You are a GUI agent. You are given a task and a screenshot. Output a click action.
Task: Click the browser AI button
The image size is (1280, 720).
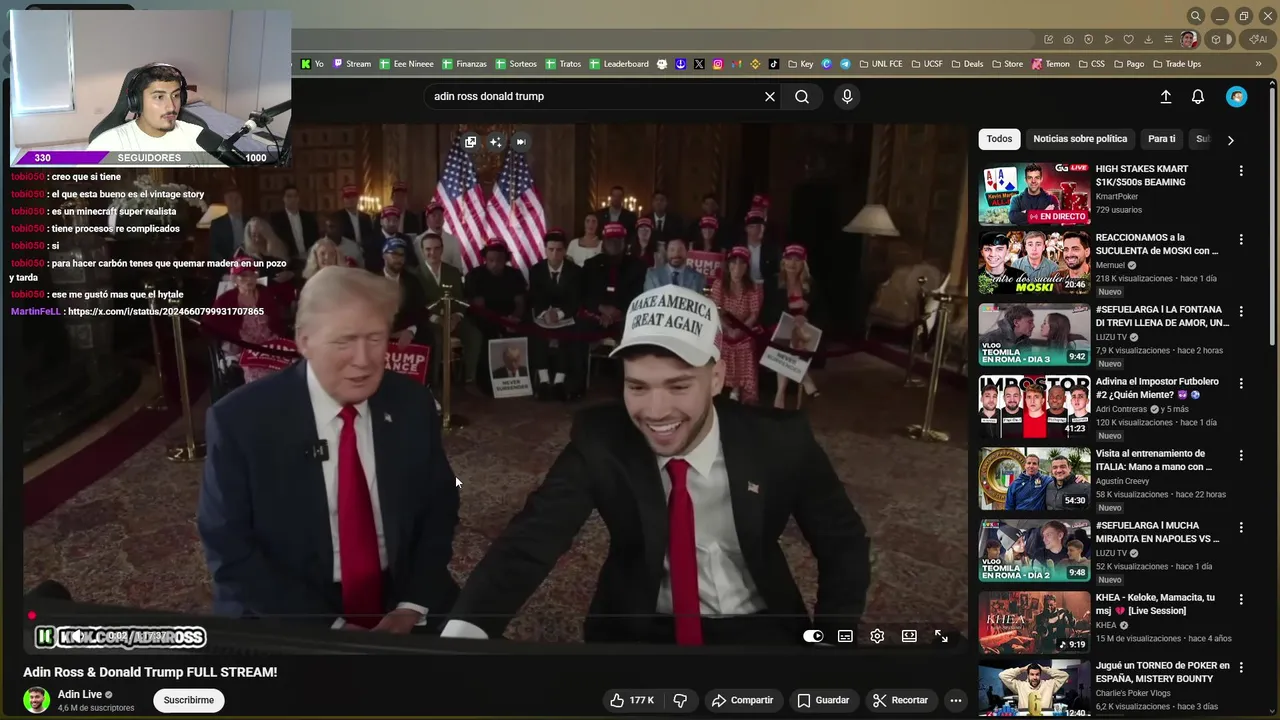point(1256,40)
